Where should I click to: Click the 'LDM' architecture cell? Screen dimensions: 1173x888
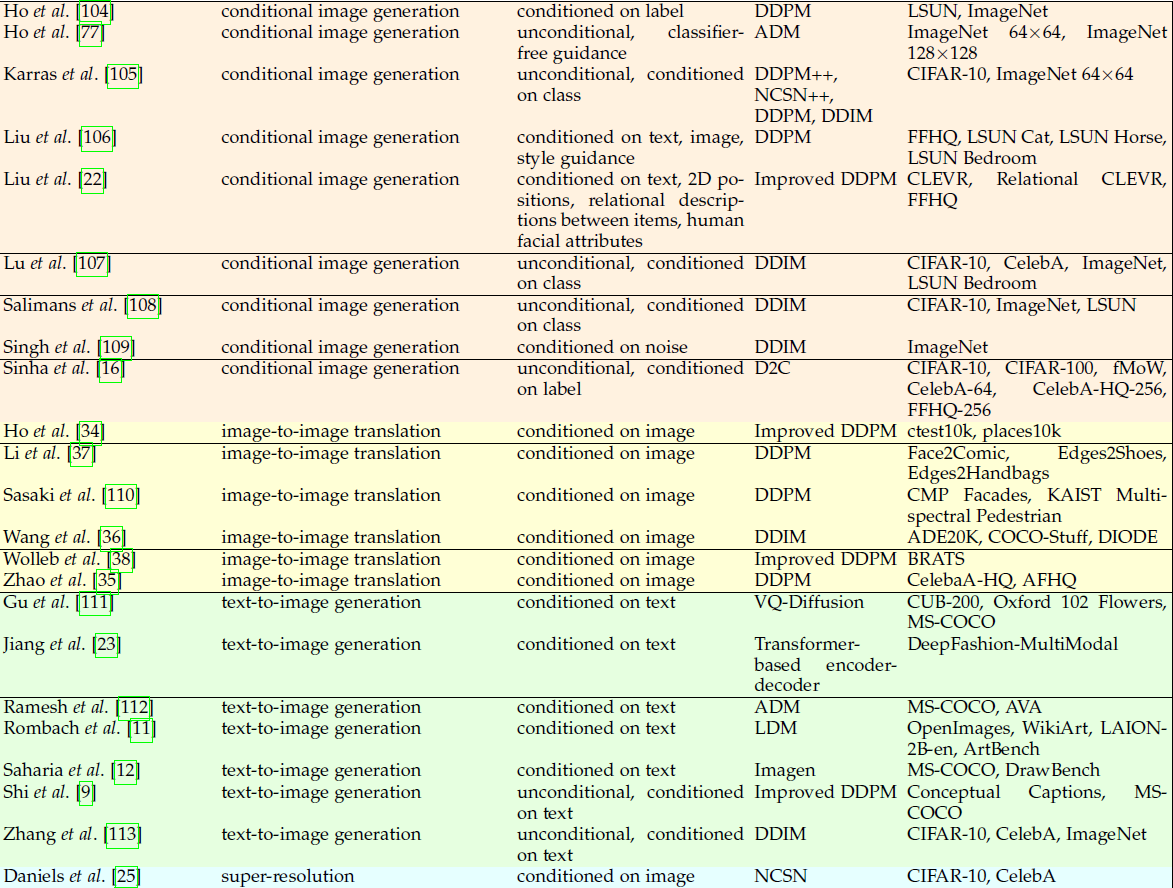(x=776, y=728)
